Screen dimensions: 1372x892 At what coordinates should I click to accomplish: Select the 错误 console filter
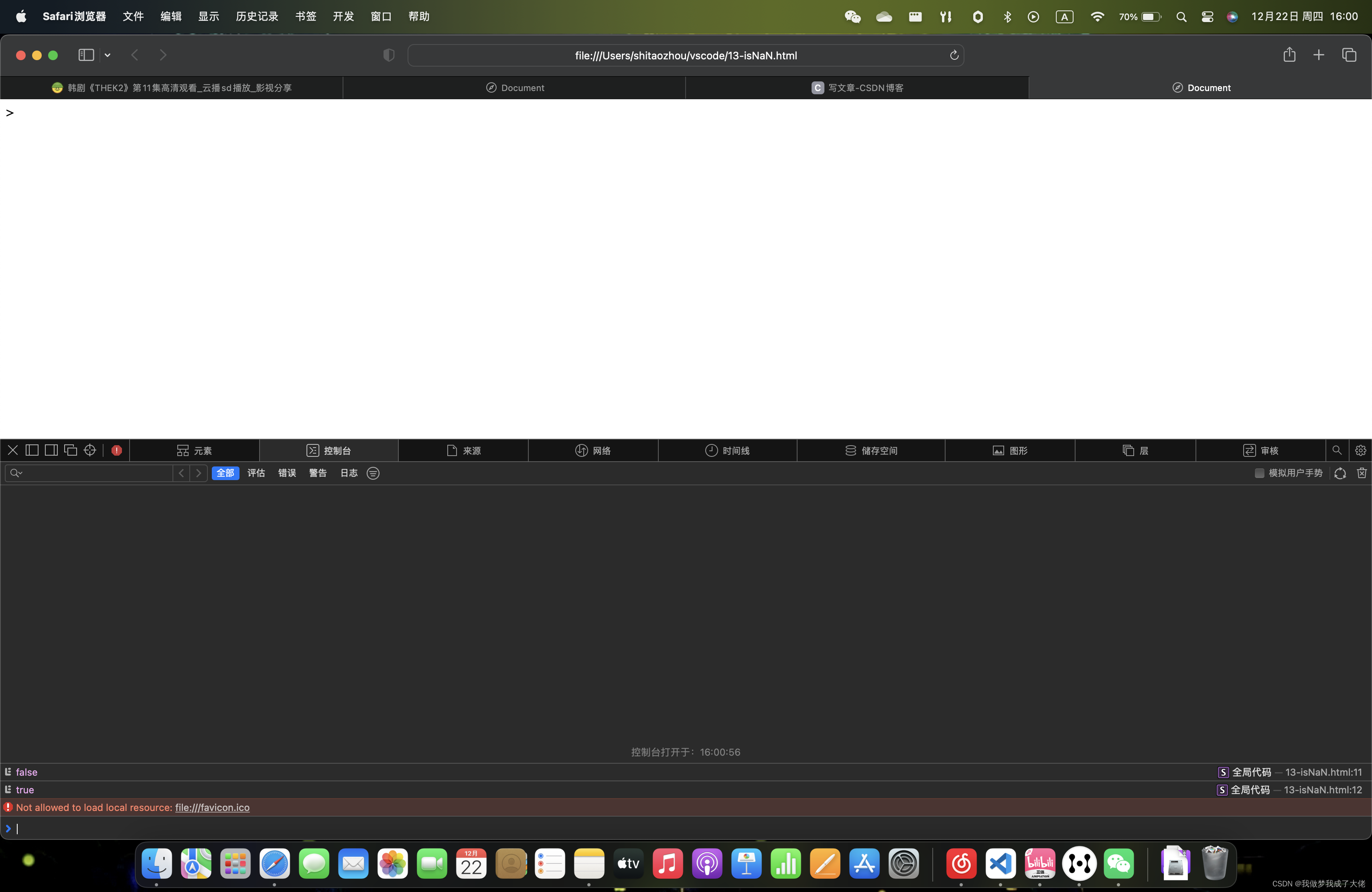coord(286,472)
